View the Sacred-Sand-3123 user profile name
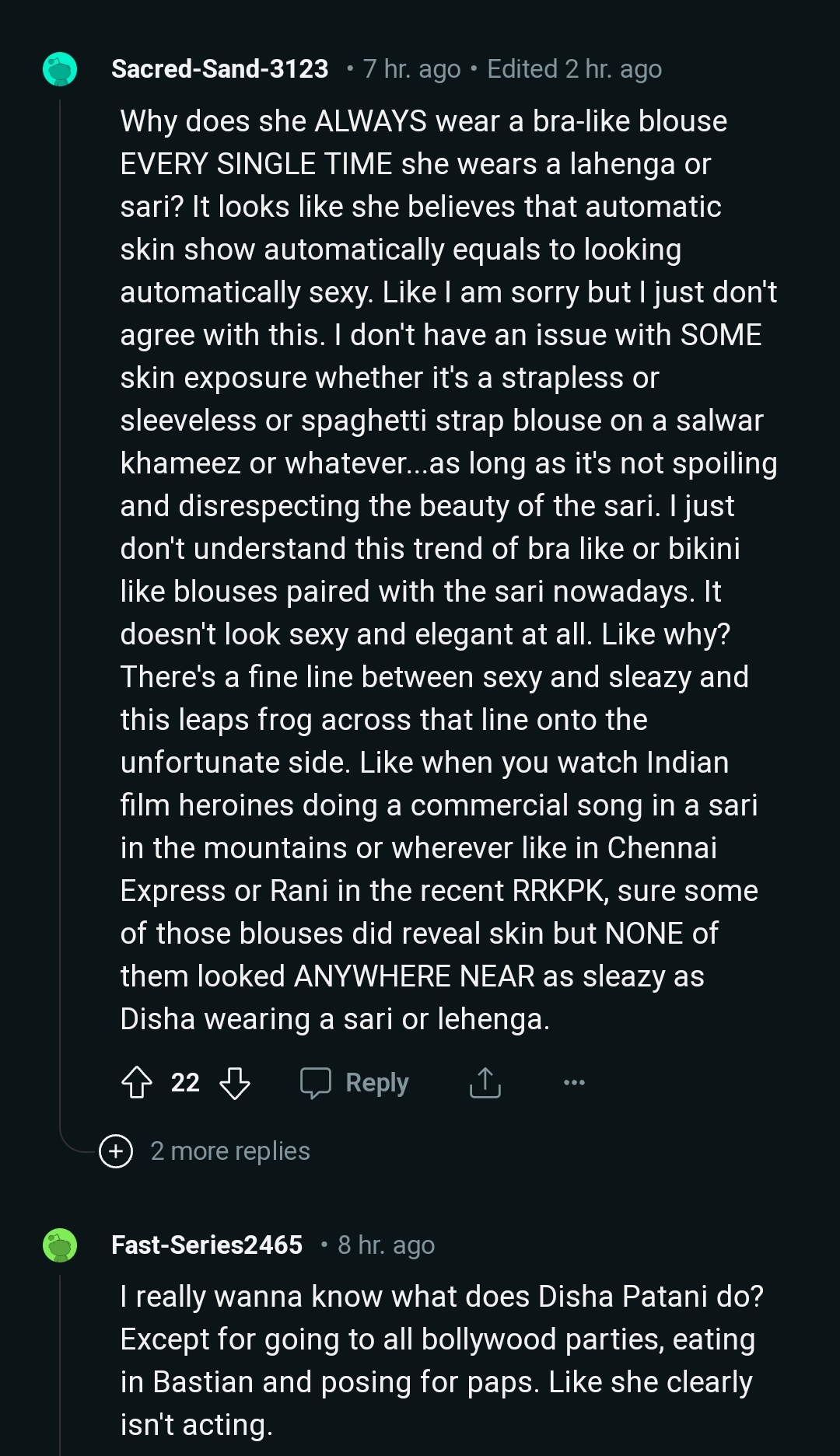The width and height of the screenshot is (840, 1456). click(220, 69)
